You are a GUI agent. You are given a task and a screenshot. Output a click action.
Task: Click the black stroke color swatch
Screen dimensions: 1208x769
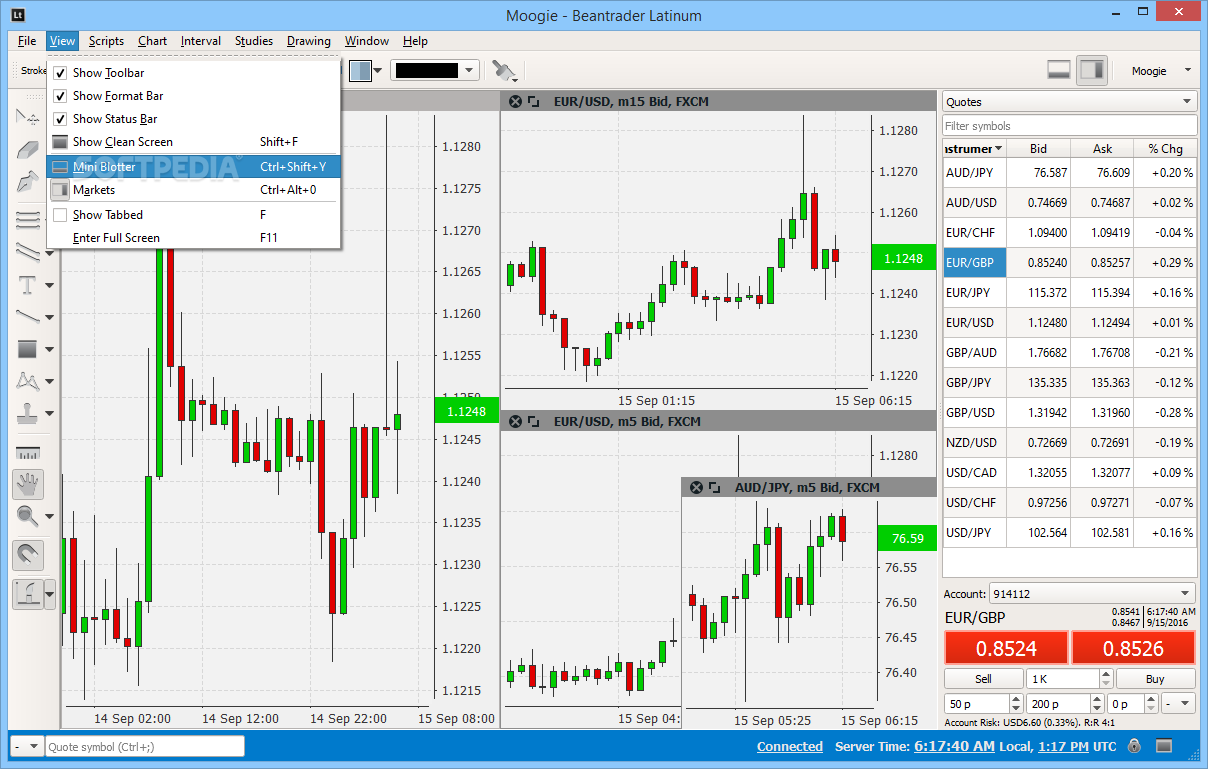(427, 70)
